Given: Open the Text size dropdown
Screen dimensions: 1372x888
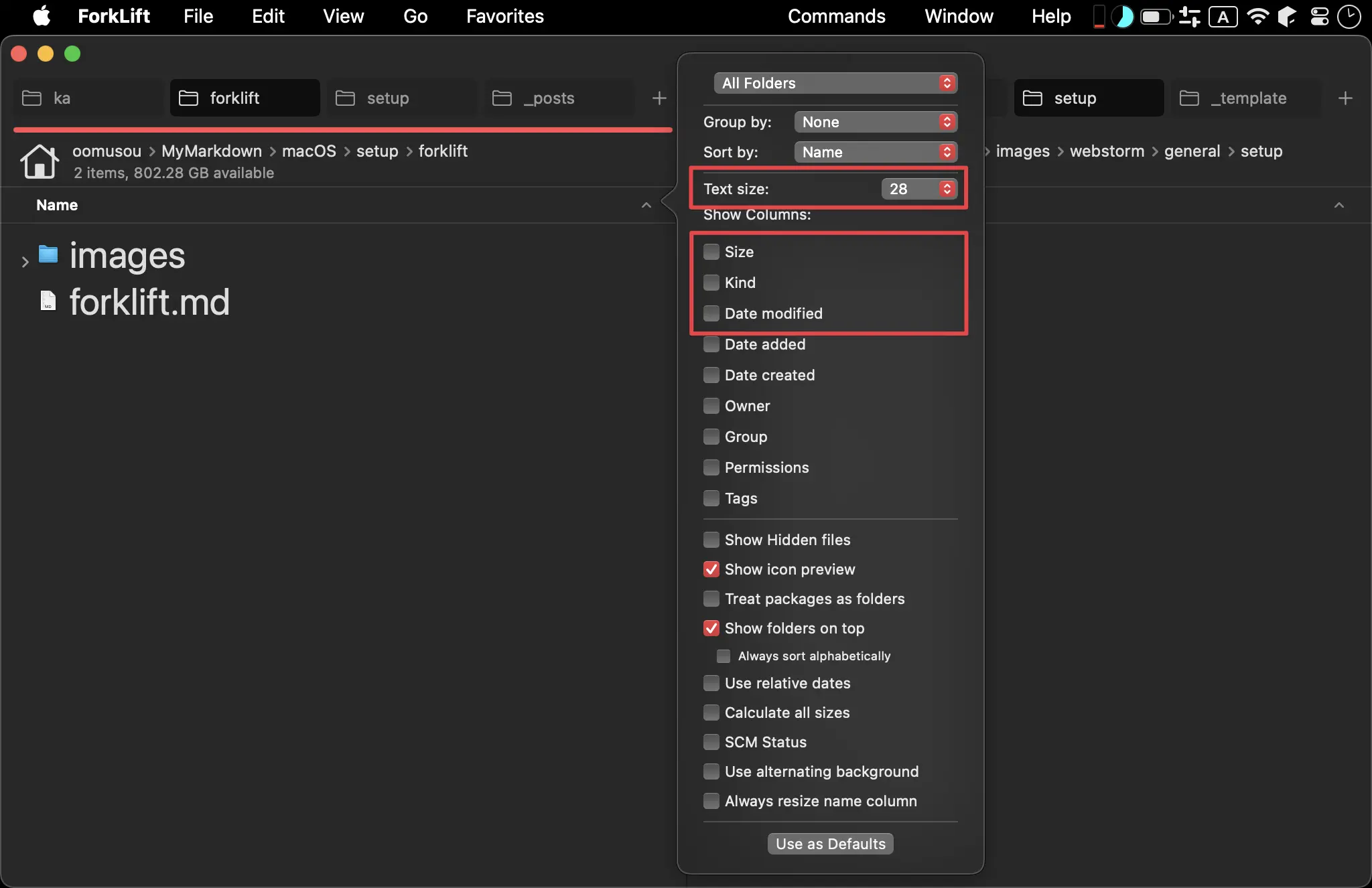Looking at the screenshot, I should point(919,189).
